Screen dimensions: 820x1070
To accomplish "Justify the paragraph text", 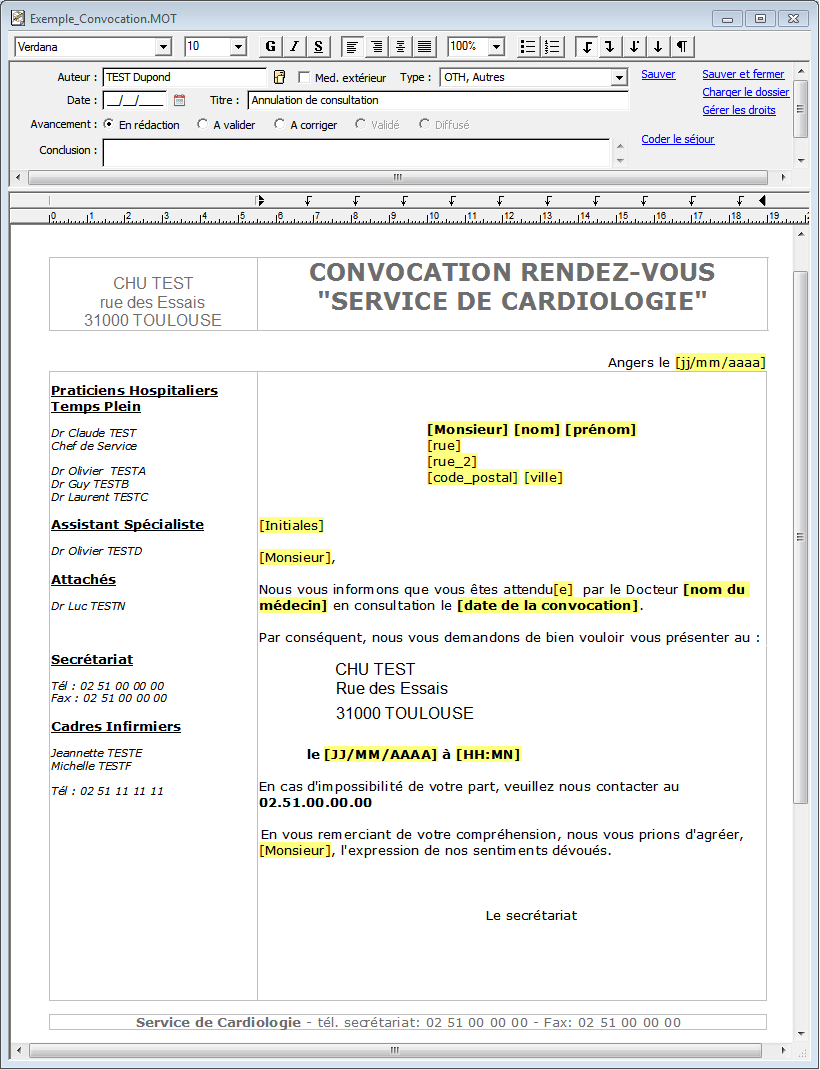I will 424,46.
